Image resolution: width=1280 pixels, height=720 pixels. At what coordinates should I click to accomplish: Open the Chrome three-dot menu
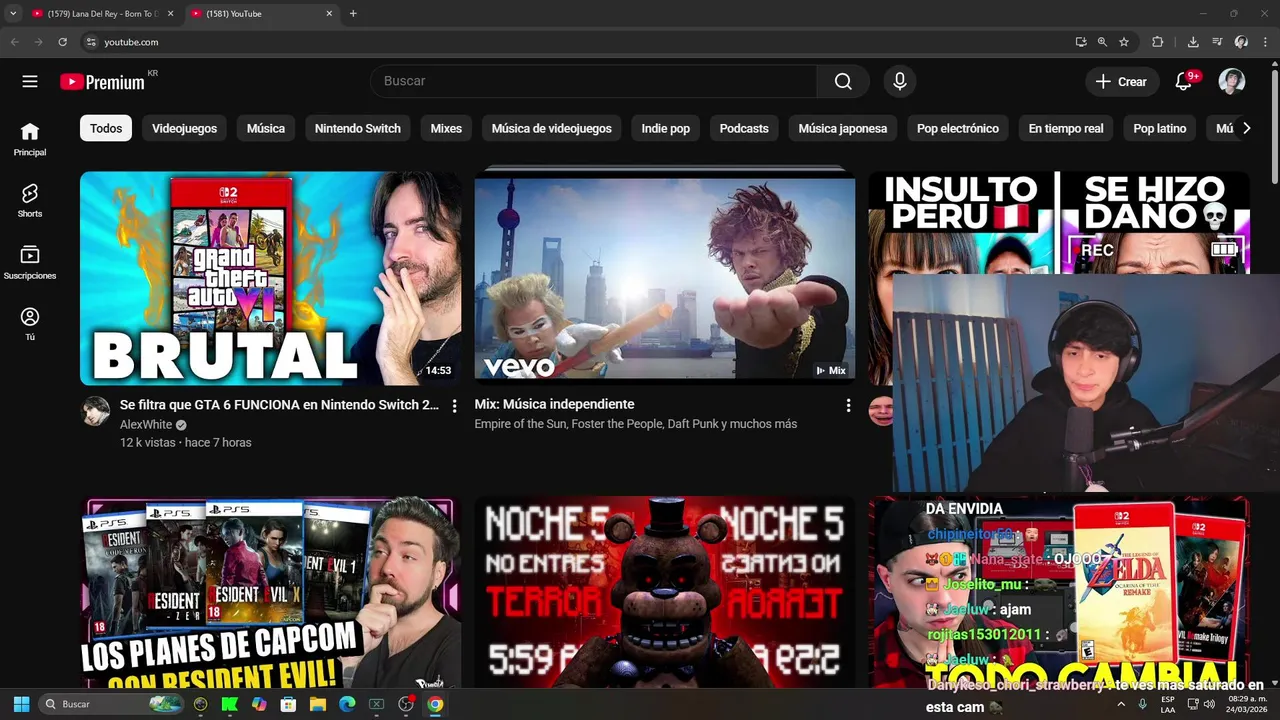[x=1265, y=42]
